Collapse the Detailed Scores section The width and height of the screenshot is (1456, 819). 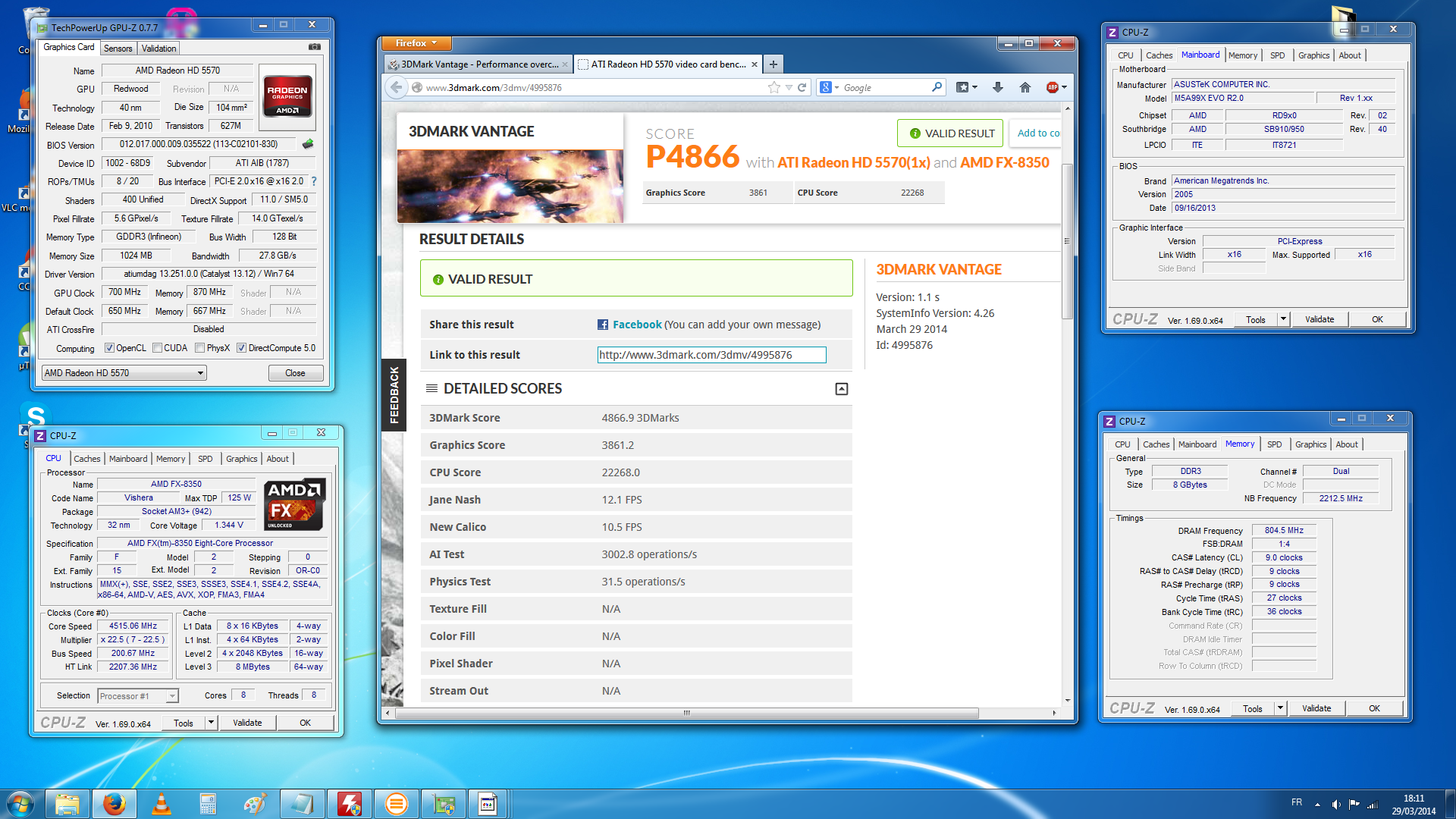pyautogui.click(x=842, y=389)
